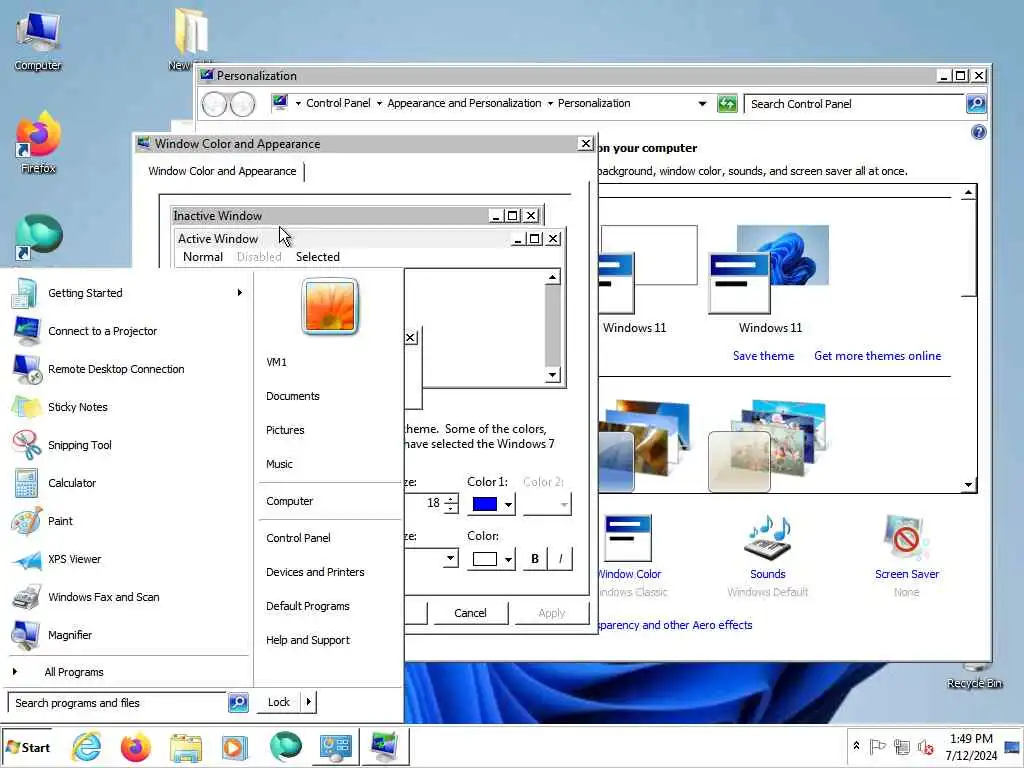Click the Start button
The image size is (1024, 768).
[27, 748]
